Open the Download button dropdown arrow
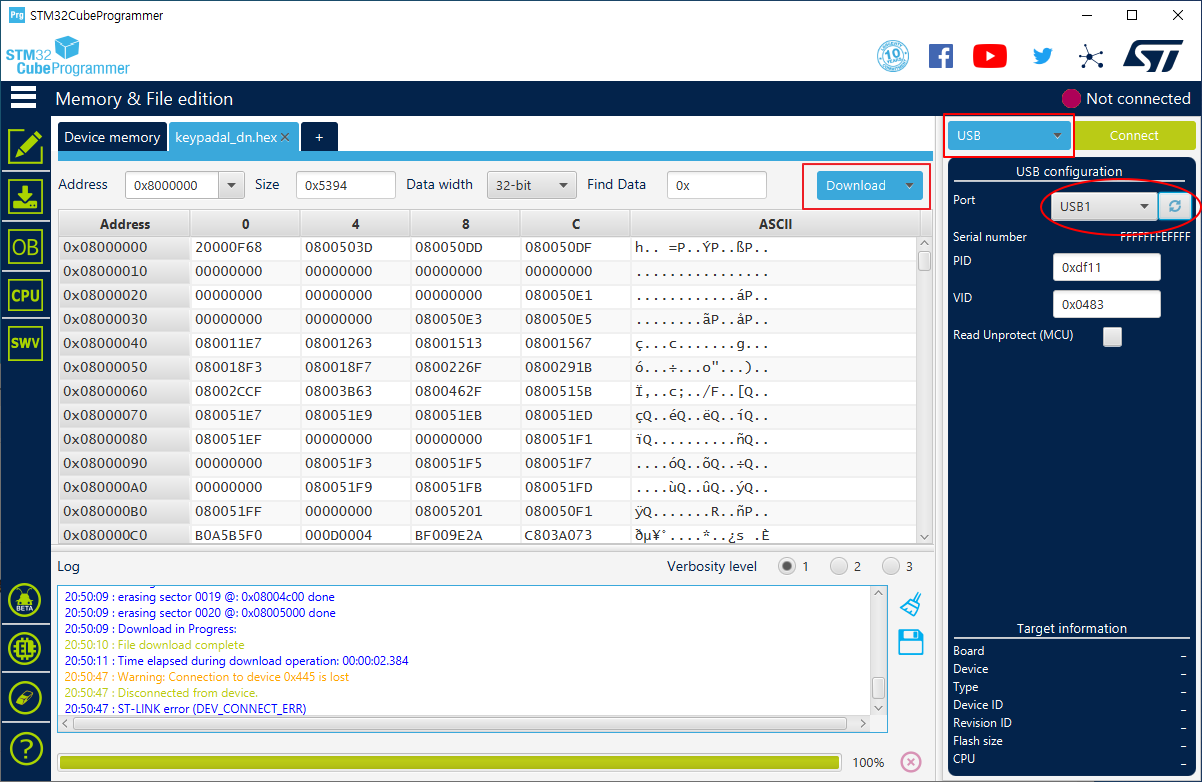 click(x=909, y=185)
